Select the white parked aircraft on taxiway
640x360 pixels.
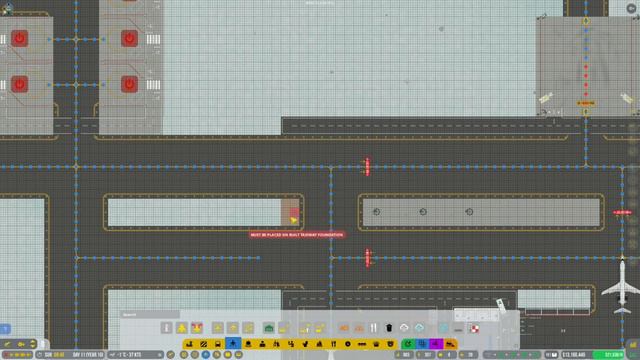(622, 286)
